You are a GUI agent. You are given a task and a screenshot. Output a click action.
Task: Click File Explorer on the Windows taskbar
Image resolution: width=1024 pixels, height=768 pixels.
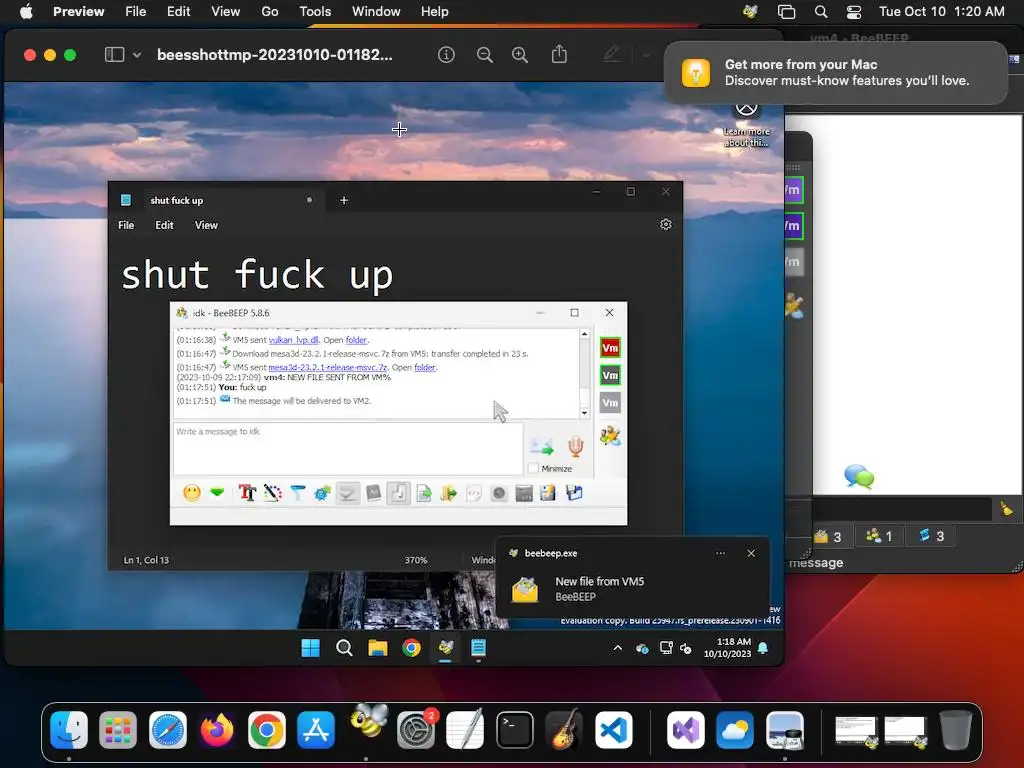click(377, 648)
